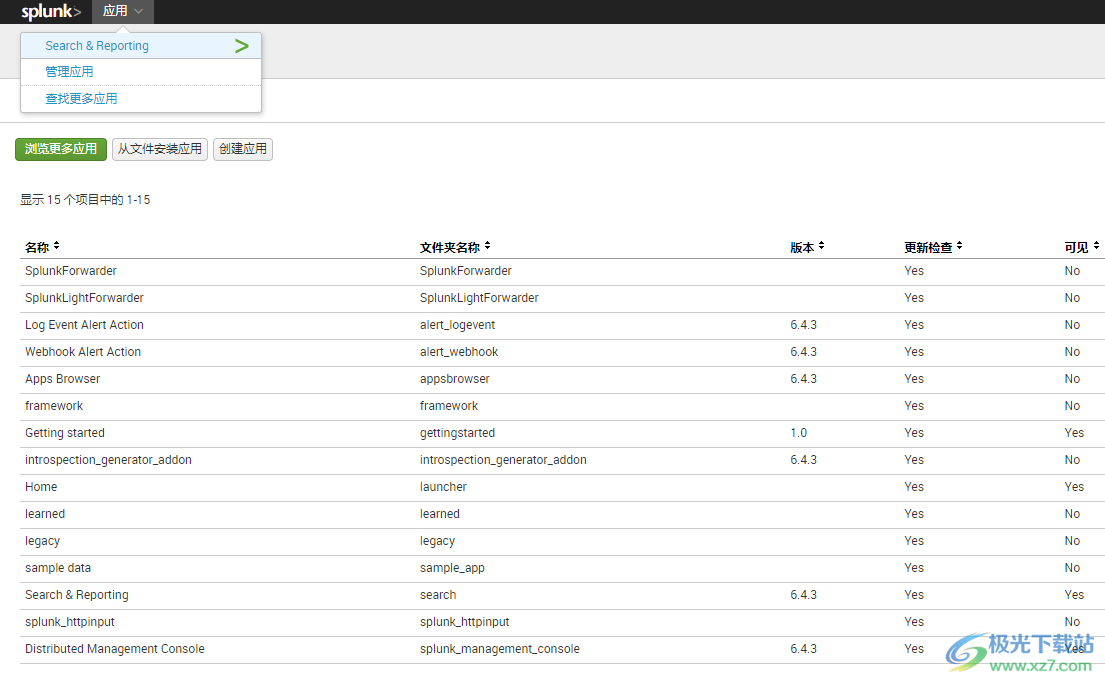Sort by 更新检查 column

(x=959, y=247)
